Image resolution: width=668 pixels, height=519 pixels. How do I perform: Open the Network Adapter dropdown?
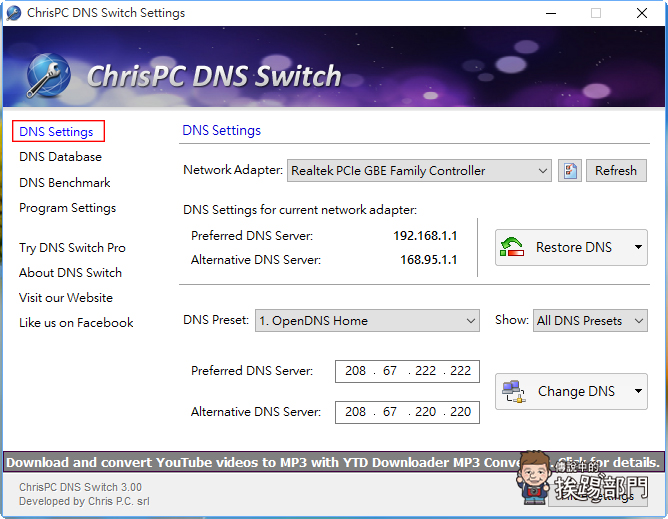pyautogui.click(x=419, y=171)
